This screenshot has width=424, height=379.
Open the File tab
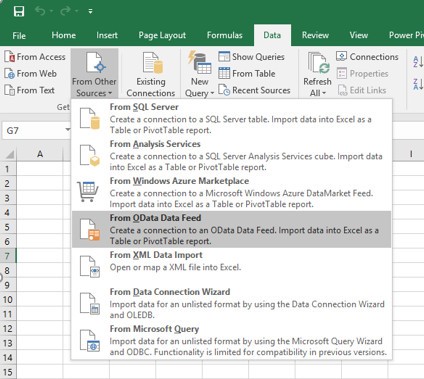tap(19, 35)
